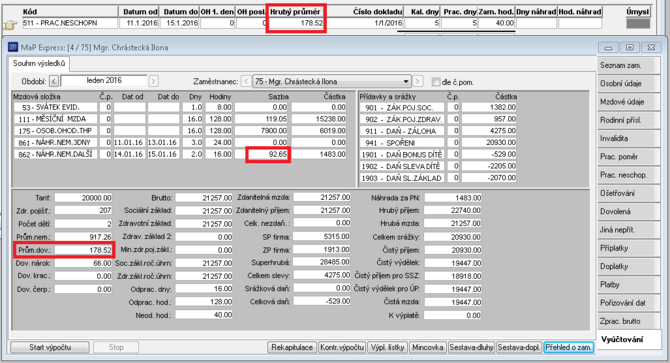The height and width of the screenshot is (363, 670).
Task: Click the Čistá mzda value 19447.00
Action: 453,302
